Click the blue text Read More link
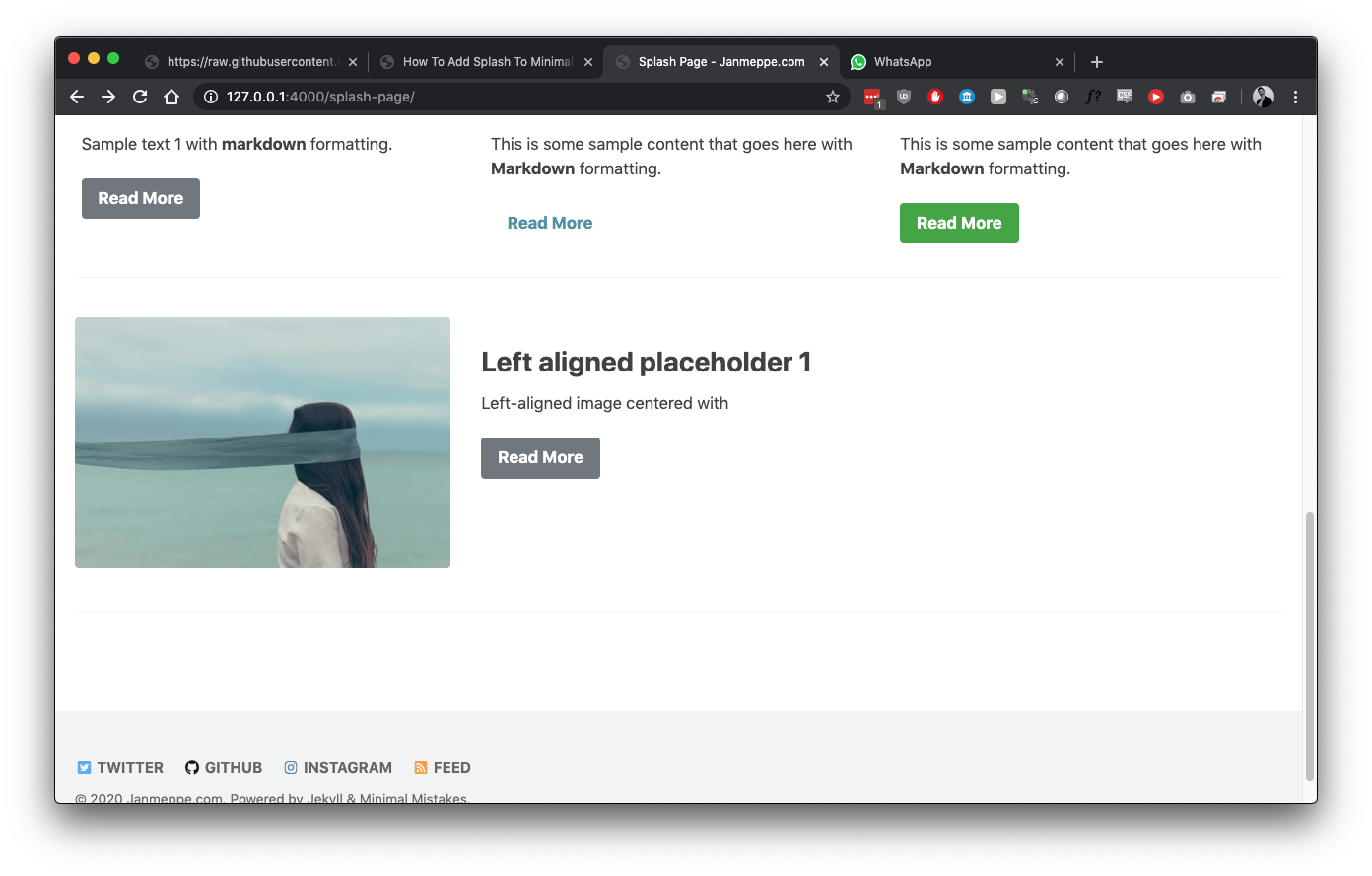1372x876 pixels. coord(550,223)
